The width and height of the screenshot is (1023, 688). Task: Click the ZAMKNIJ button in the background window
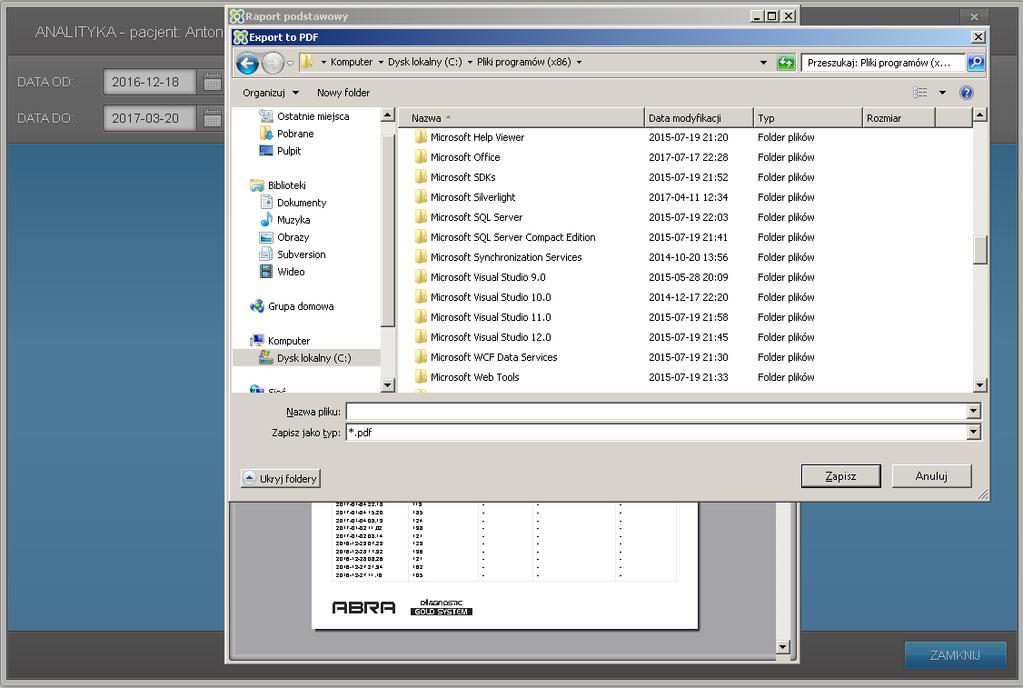point(954,655)
